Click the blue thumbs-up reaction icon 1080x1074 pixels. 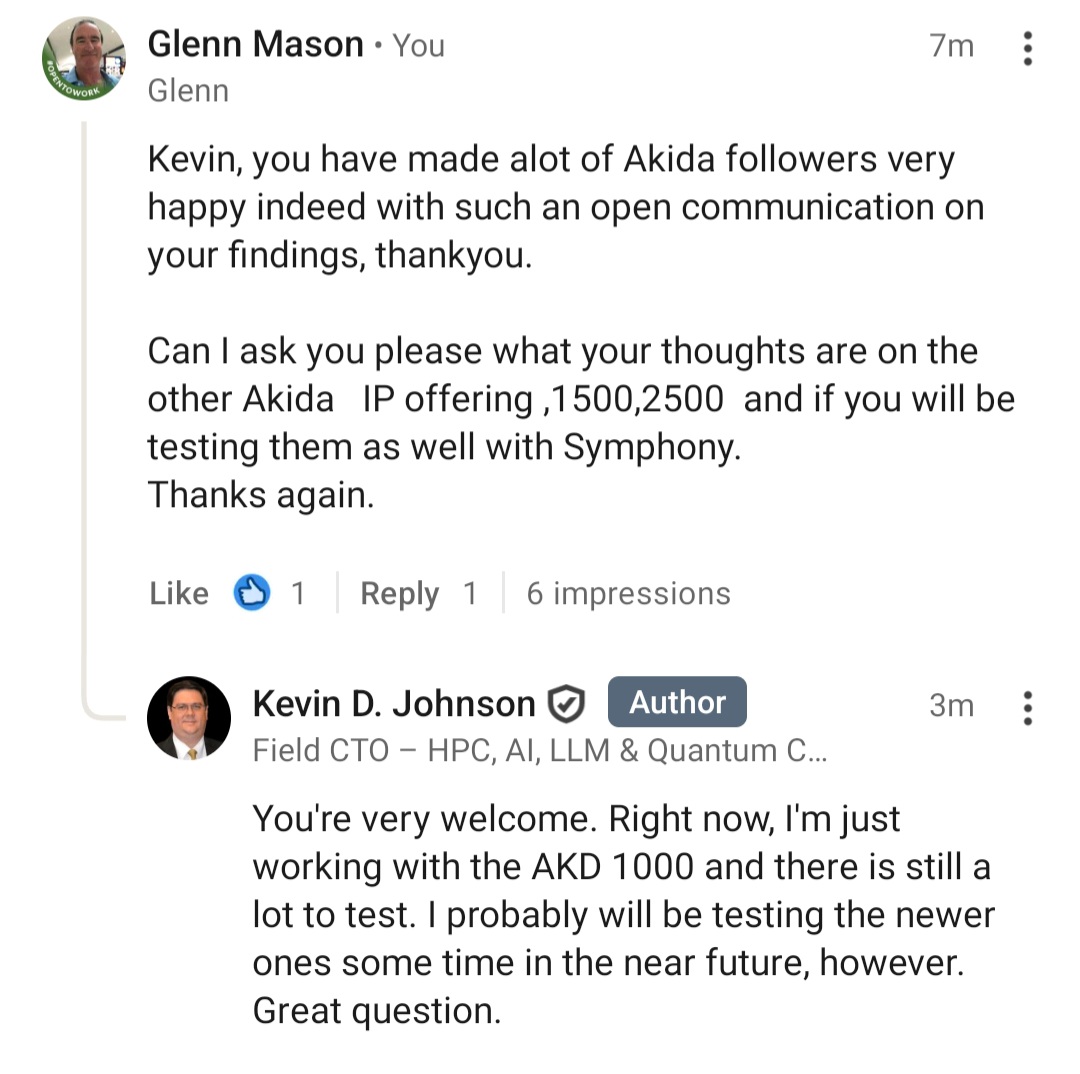[251, 594]
